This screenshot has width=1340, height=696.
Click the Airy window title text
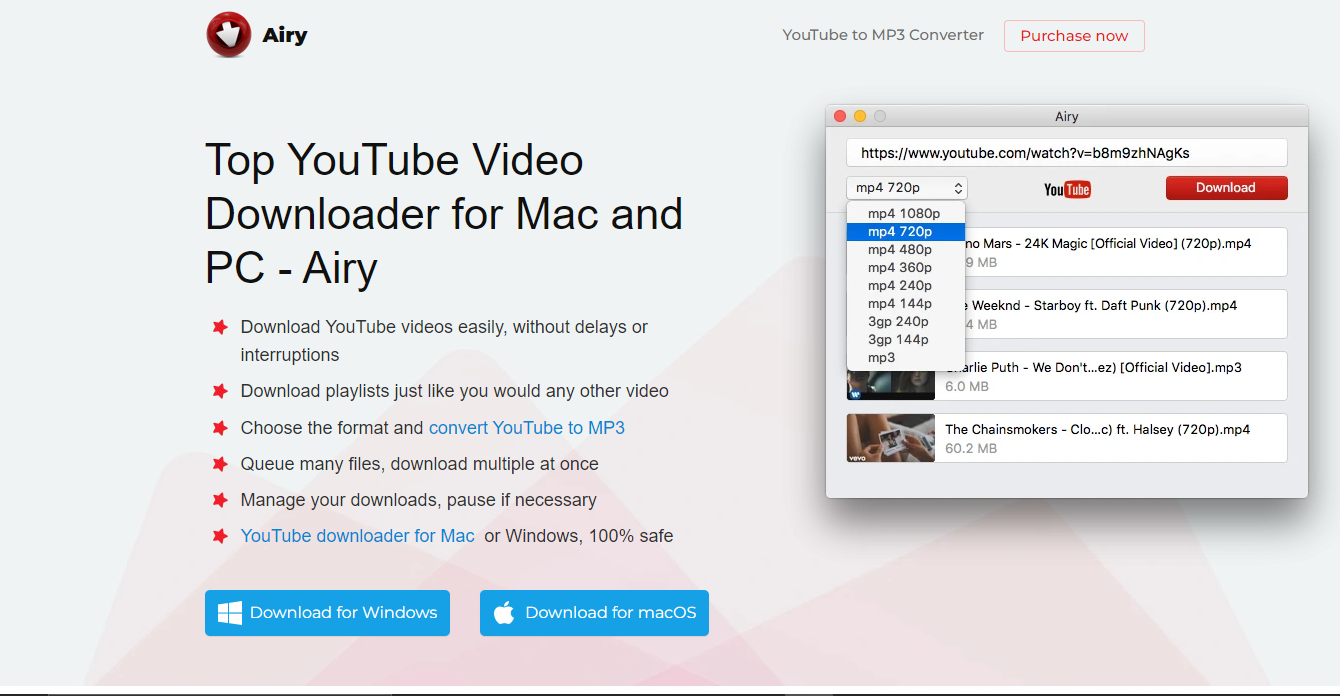(1067, 116)
